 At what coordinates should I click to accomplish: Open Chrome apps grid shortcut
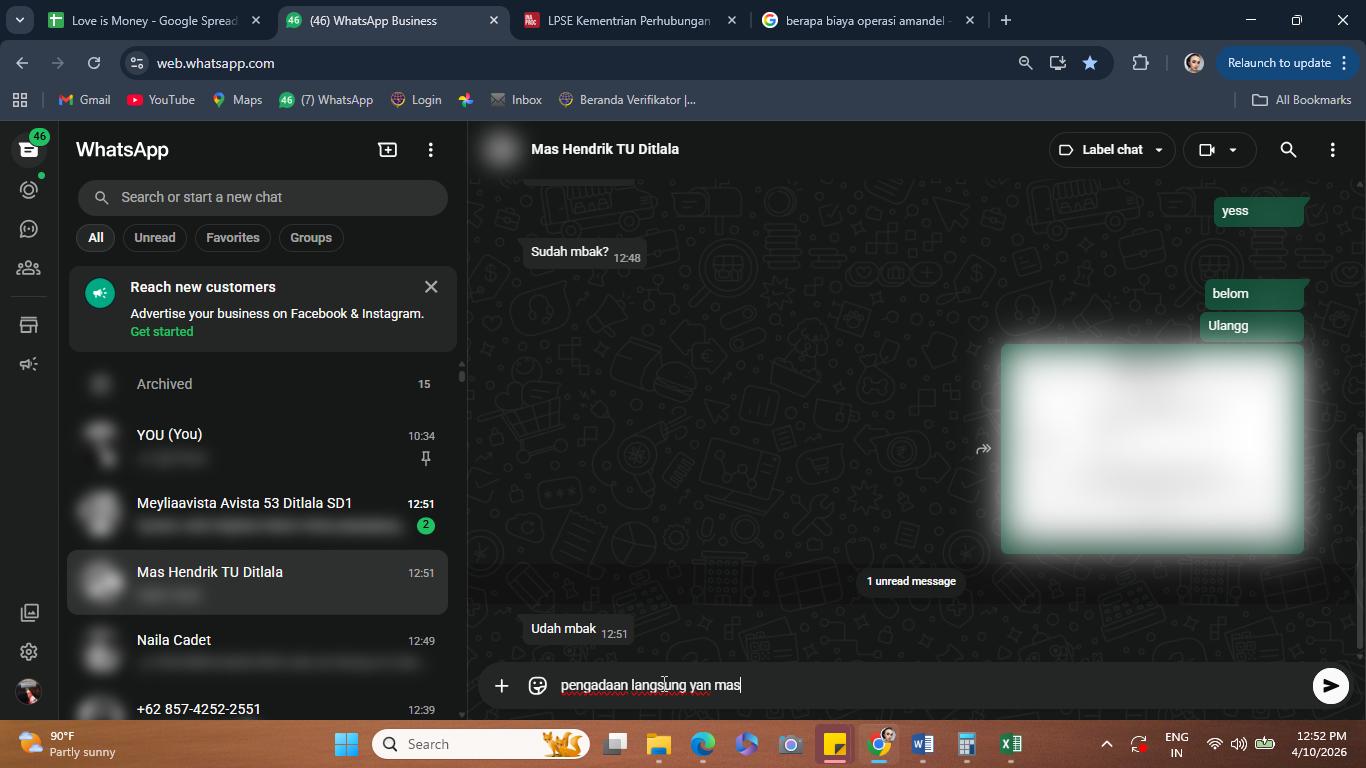coord(19,100)
